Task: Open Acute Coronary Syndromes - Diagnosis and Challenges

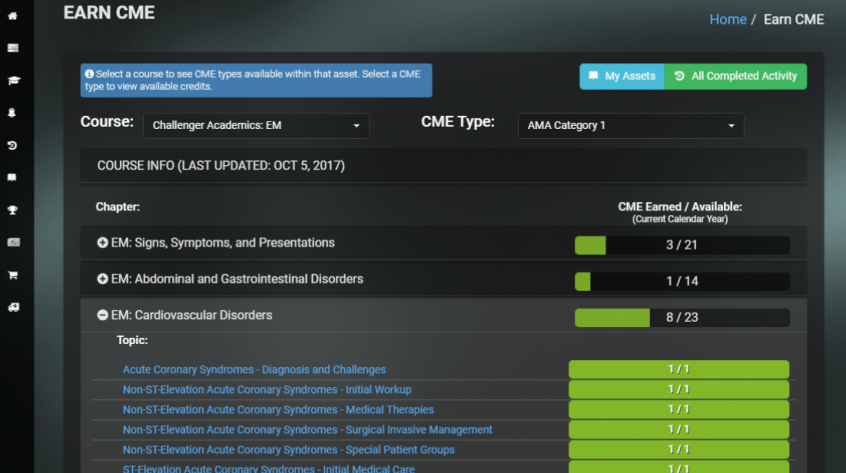Action: click(x=254, y=369)
